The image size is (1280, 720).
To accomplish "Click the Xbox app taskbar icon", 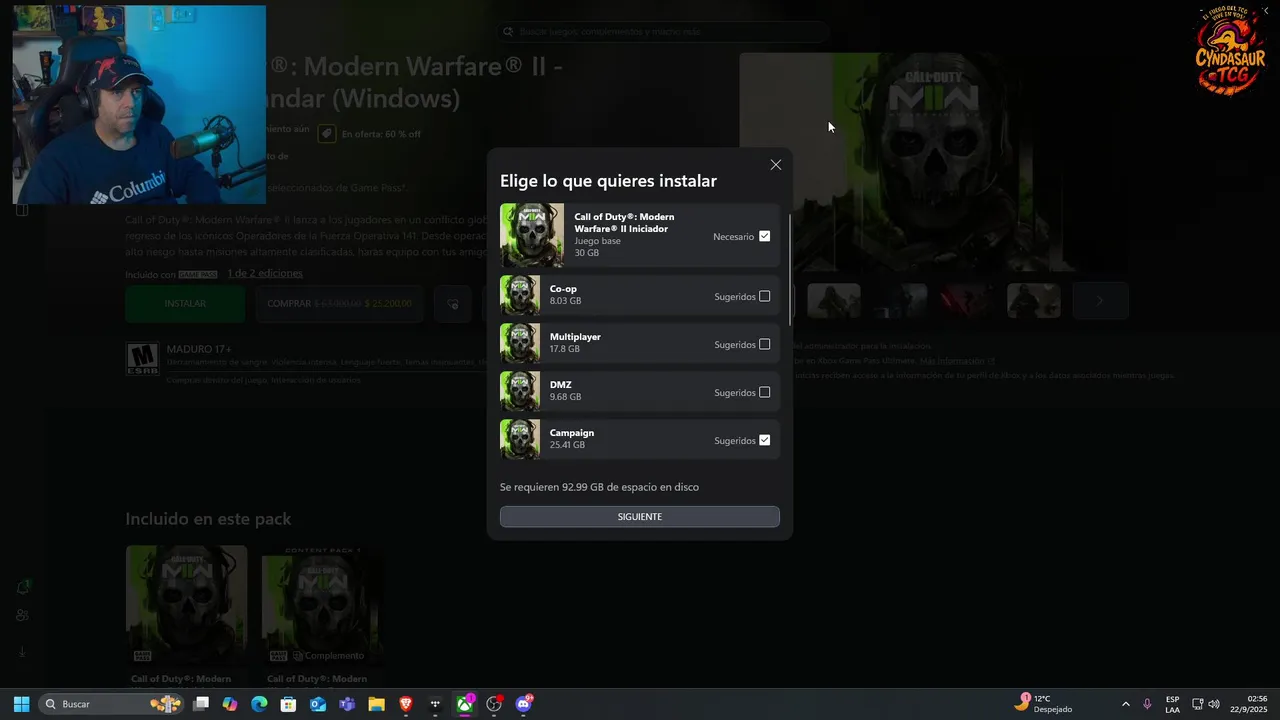I will point(465,704).
